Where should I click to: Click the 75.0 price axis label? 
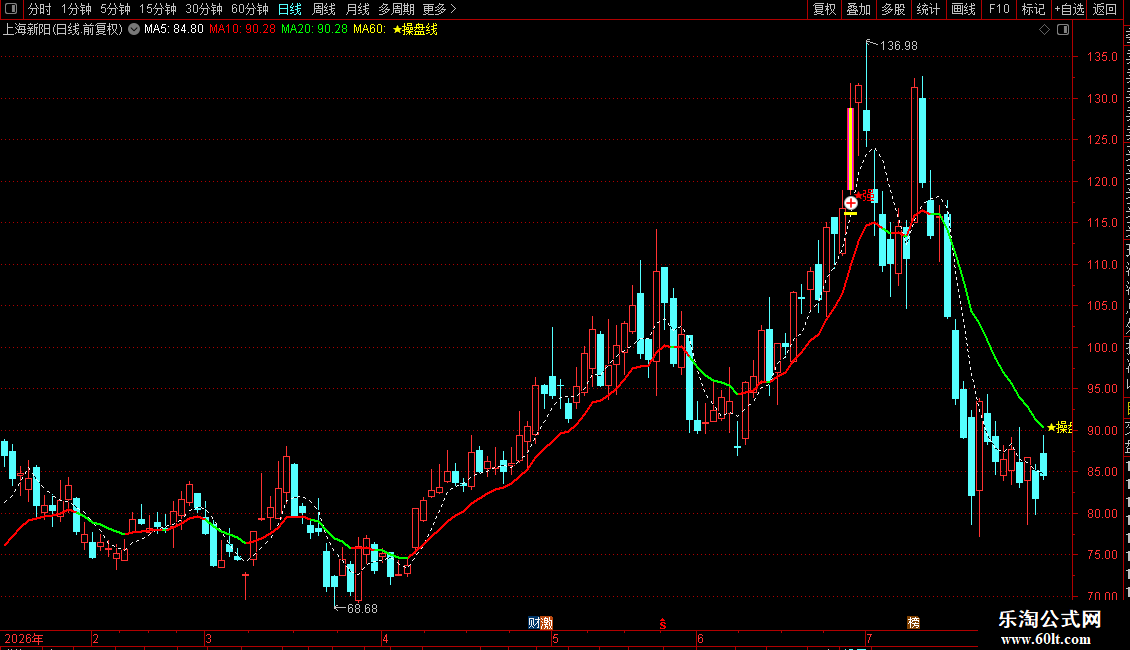tap(1102, 555)
